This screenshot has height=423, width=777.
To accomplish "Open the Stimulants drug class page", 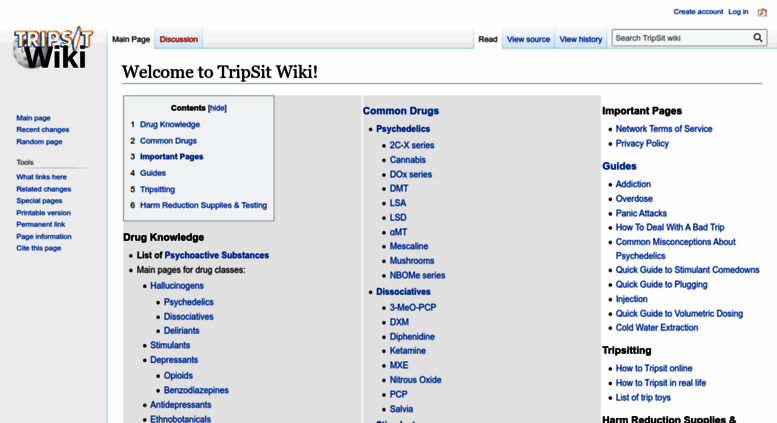I will (170, 345).
